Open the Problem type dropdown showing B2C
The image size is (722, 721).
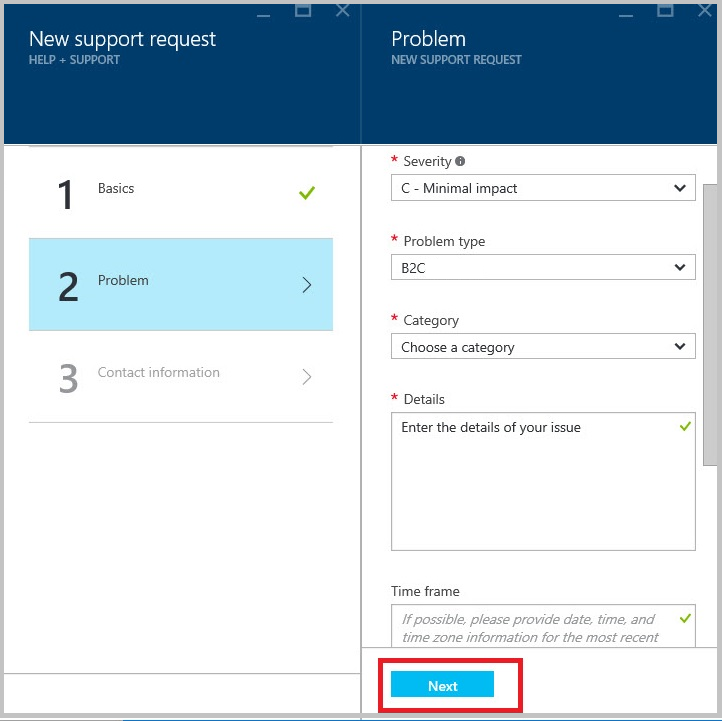543,267
